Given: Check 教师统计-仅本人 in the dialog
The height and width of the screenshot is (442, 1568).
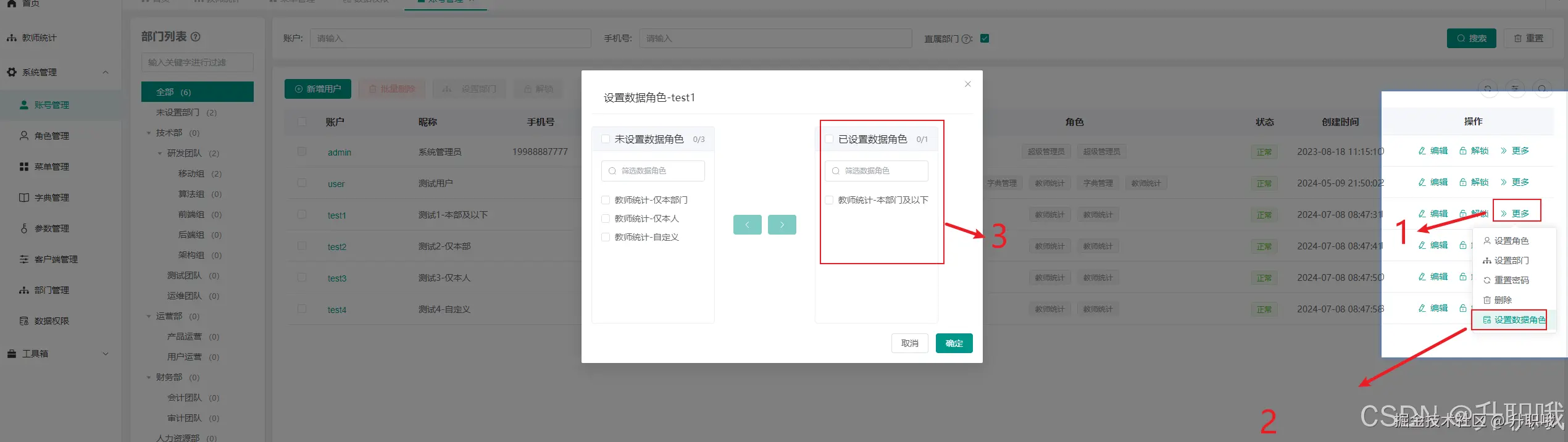Looking at the screenshot, I should pos(606,219).
